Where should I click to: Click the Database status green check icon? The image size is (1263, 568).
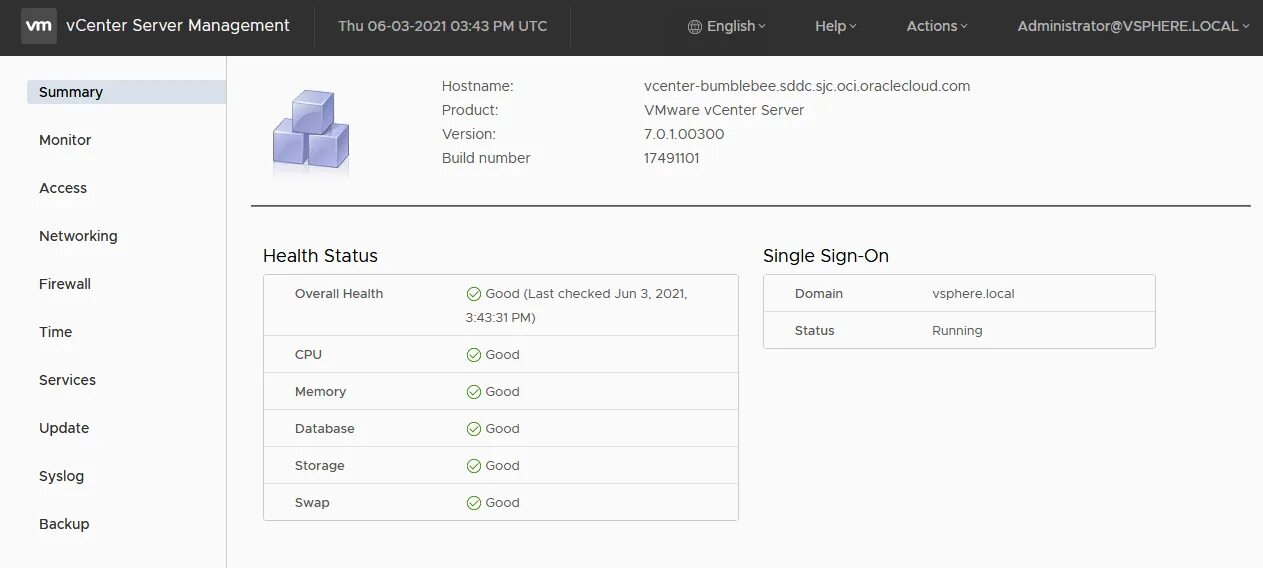(x=474, y=429)
